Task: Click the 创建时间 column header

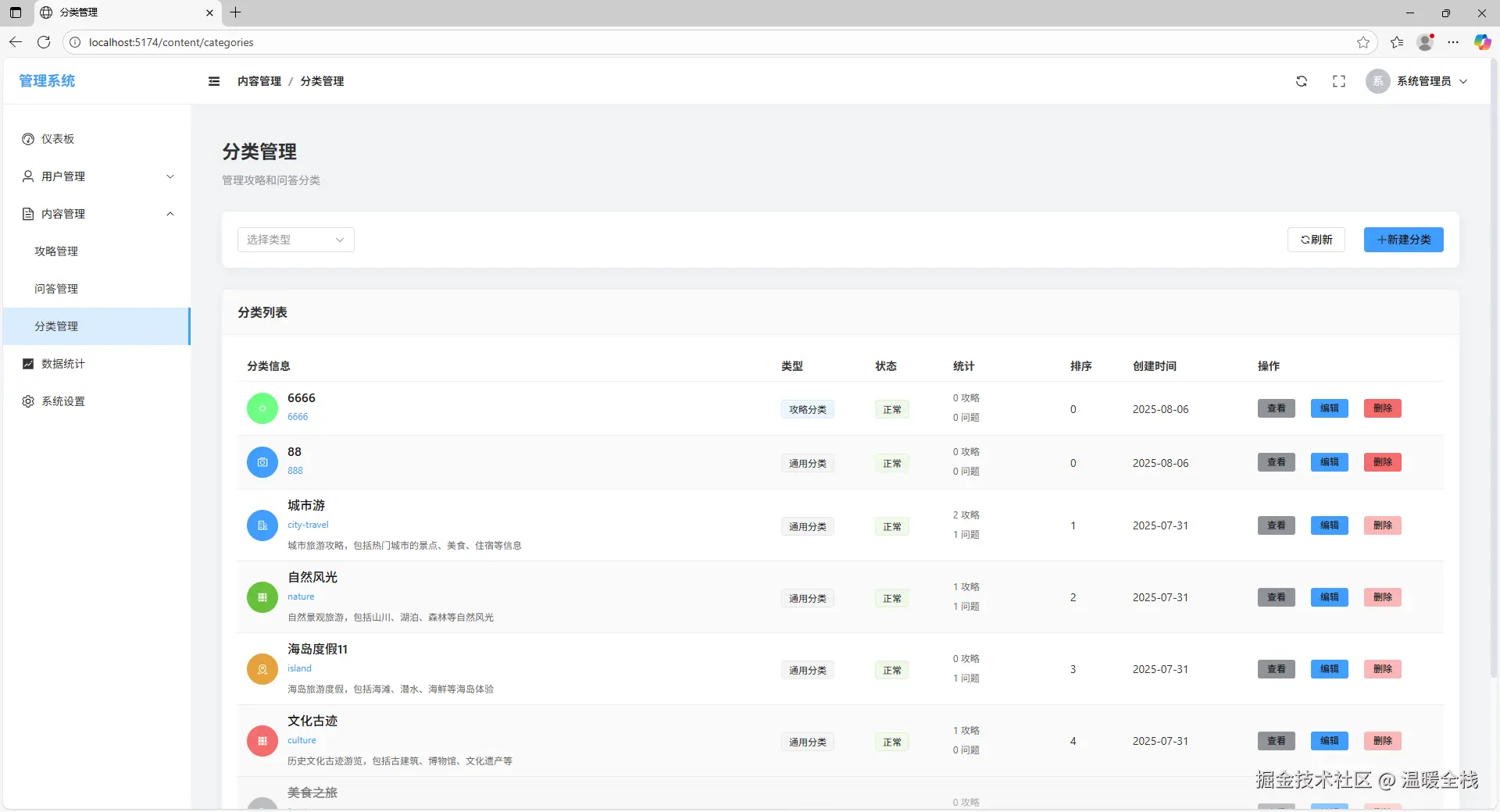Action: pyautogui.click(x=1155, y=366)
